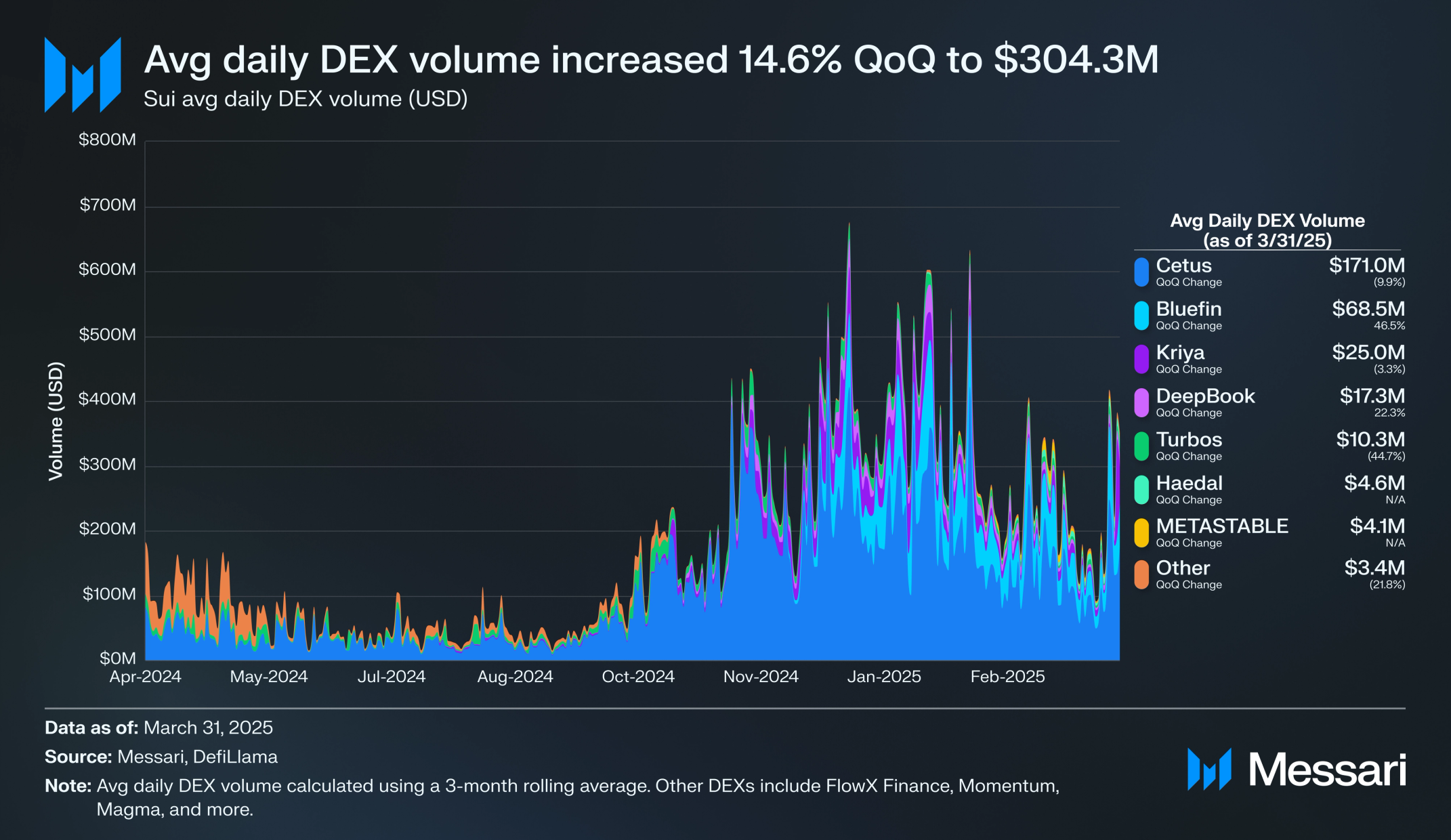1451x840 pixels.
Task: Select the Turbos green legend swatch
Action: (x=1141, y=446)
